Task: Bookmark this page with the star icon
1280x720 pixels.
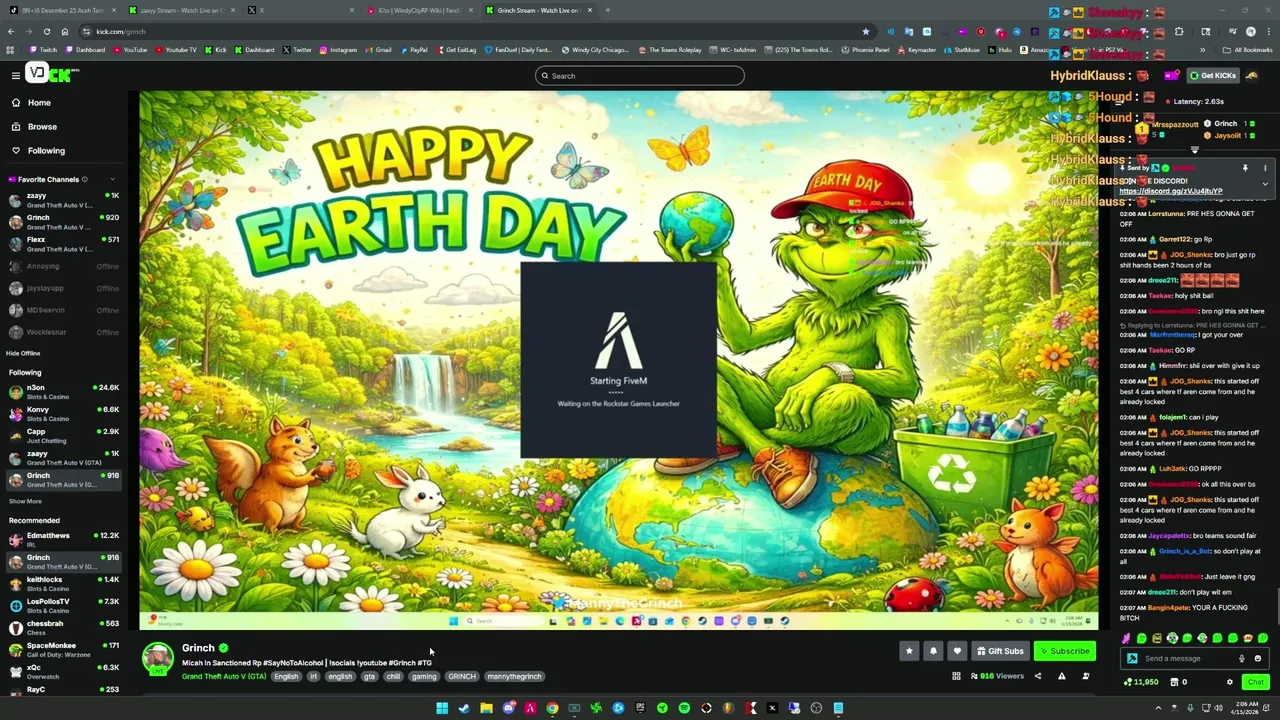Action: click(x=865, y=31)
